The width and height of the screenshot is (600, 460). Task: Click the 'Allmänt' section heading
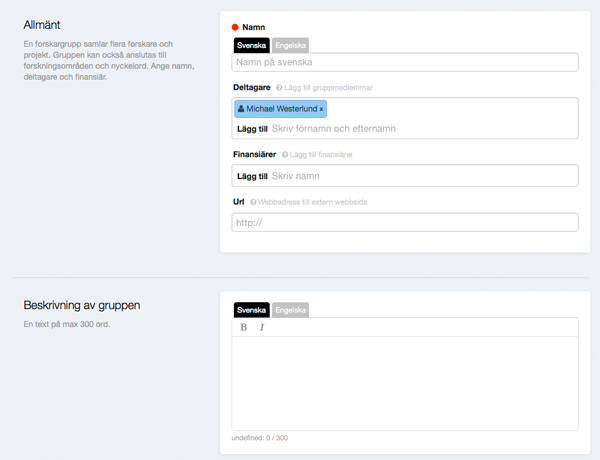(x=42, y=25)
